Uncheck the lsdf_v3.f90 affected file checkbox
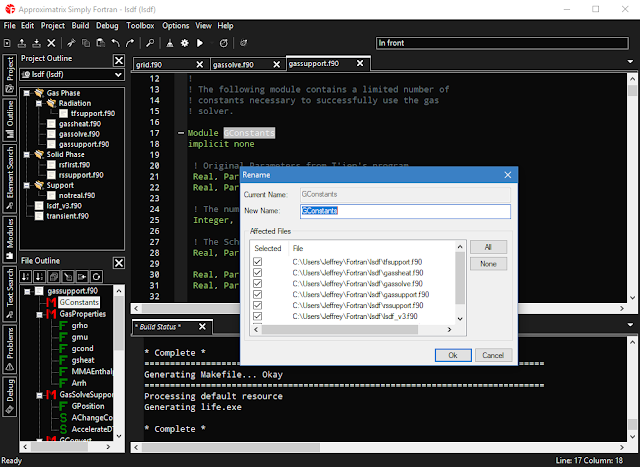Viewport: 640px width, 467px height. point(258,316)
